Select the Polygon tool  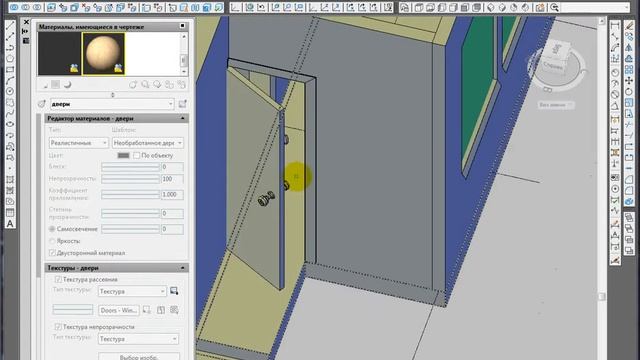[x=10, y=58]
